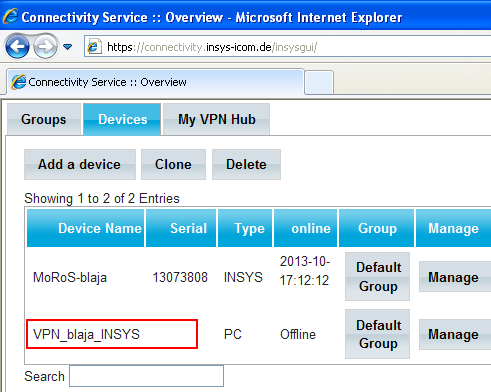Click Manage for the MoRoS-blaja device
This screenshot has width=491, height=392.
pyautogui.click(x=455, y=277)
